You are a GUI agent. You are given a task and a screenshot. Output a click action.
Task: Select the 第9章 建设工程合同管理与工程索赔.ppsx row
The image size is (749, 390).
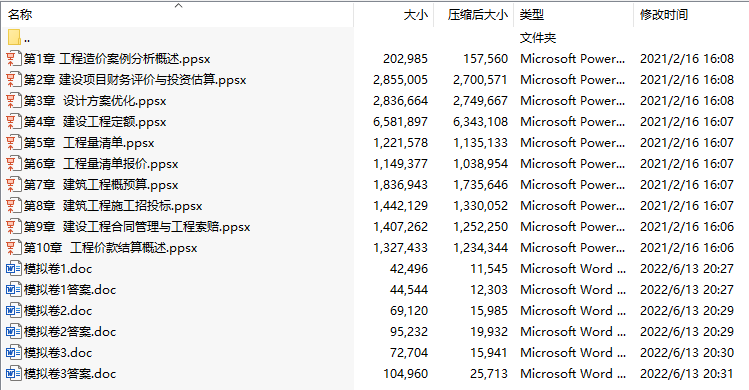pyautogui.click(x=374, y=227)
